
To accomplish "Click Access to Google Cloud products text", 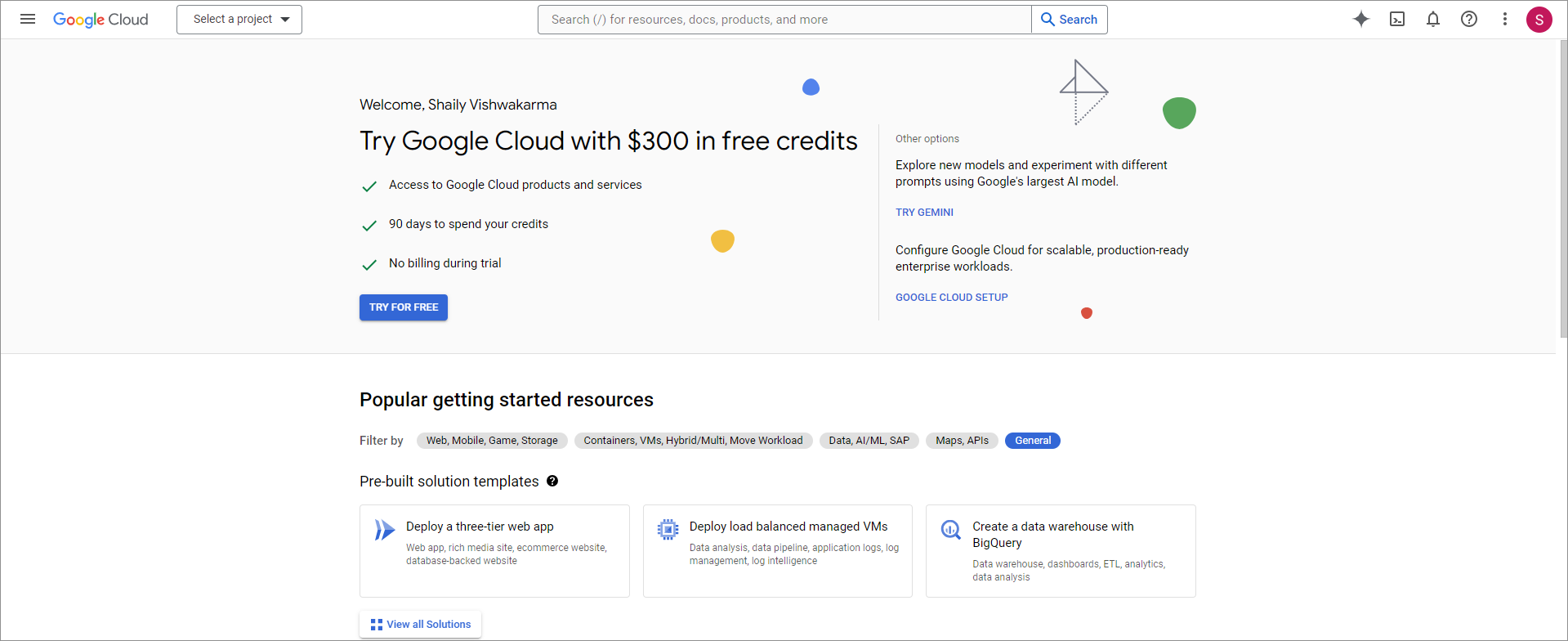I will tap(516, 185).
